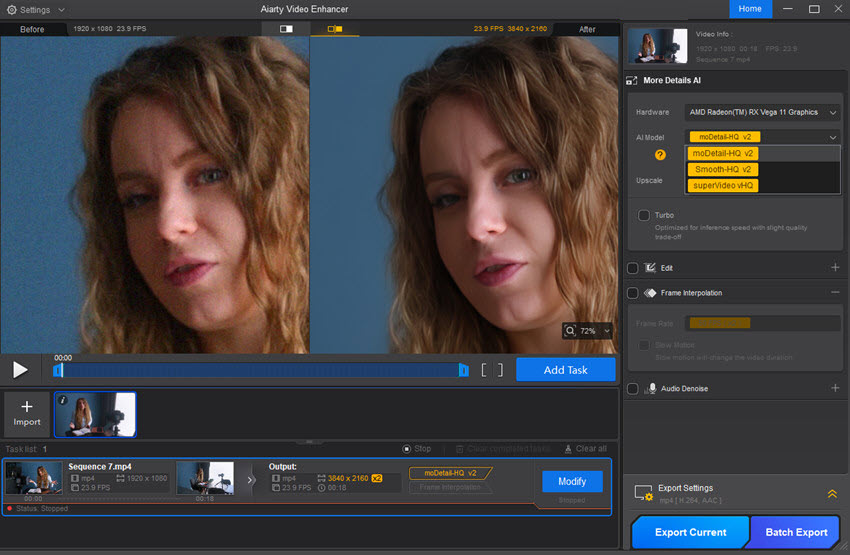Go to the Home tab
Screen dimensions: 850x555
(x=750, y=9)
